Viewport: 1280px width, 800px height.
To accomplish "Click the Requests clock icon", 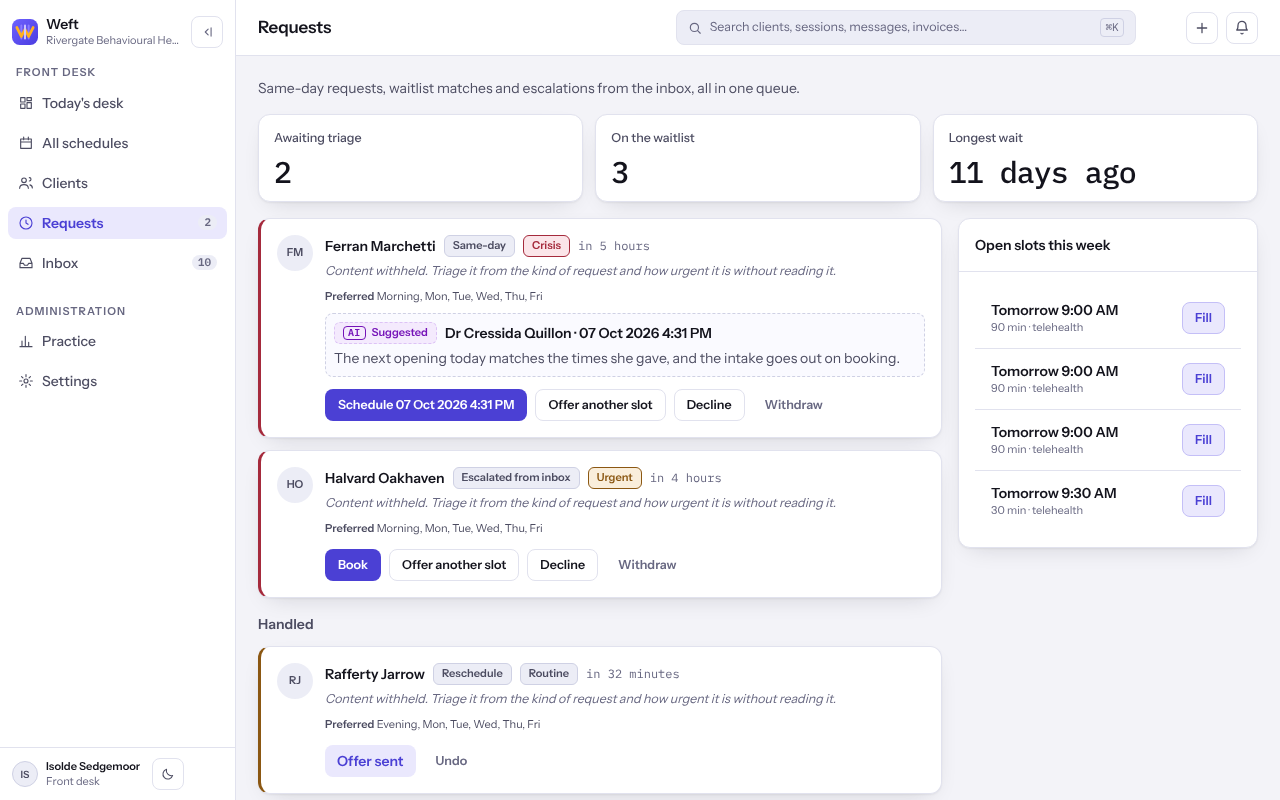I will (x=26, y=223).
